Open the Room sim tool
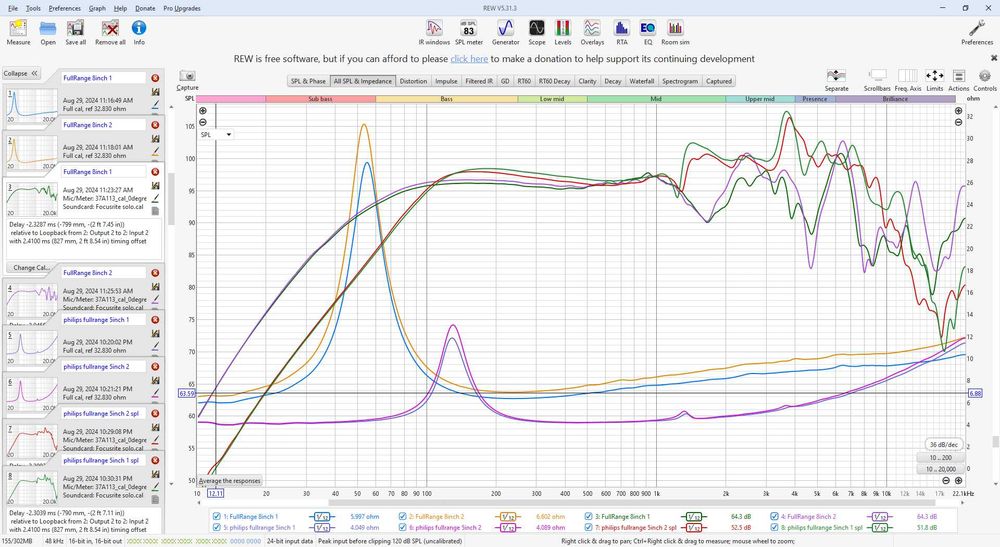1000x547 pixels. click(675, 32)
